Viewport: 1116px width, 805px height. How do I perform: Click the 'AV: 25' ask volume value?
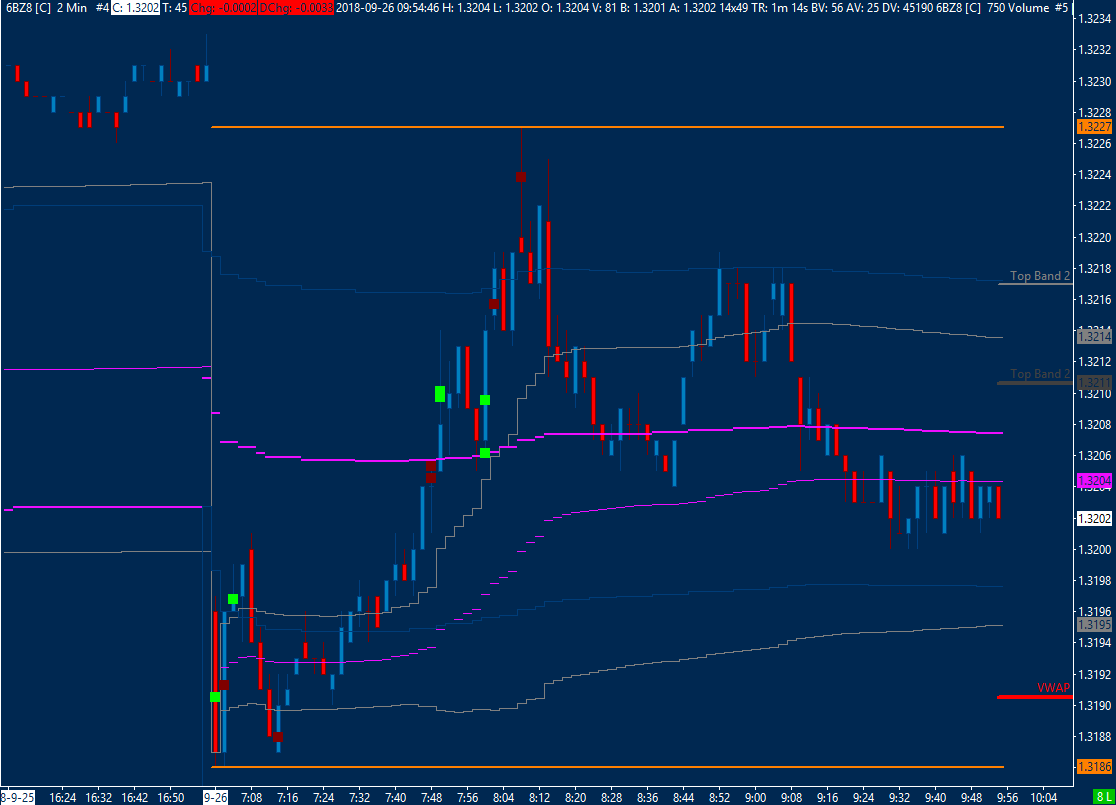[863, 8]
